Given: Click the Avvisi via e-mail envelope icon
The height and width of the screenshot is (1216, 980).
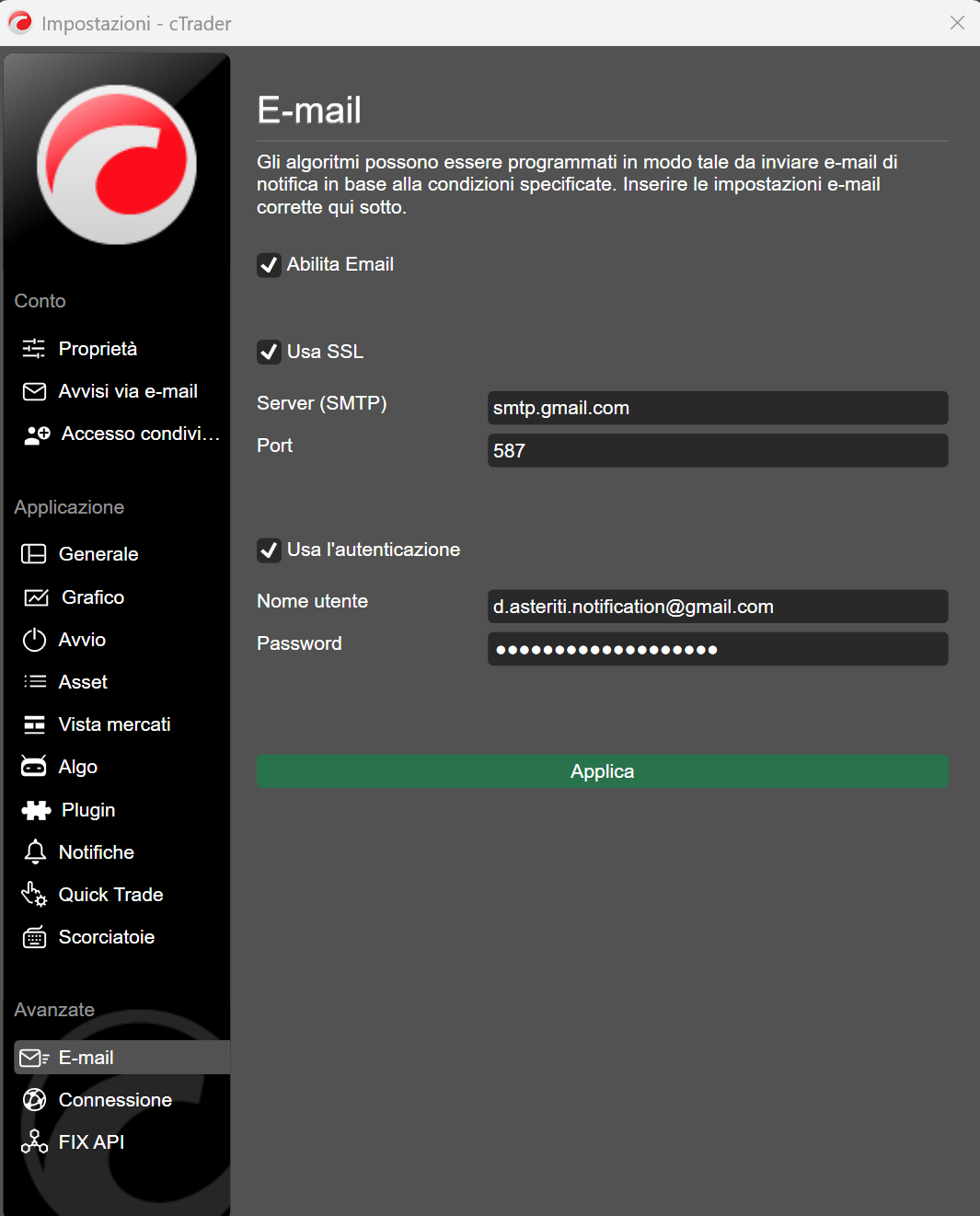Looking at the screenshot, I should pos(34,391).
